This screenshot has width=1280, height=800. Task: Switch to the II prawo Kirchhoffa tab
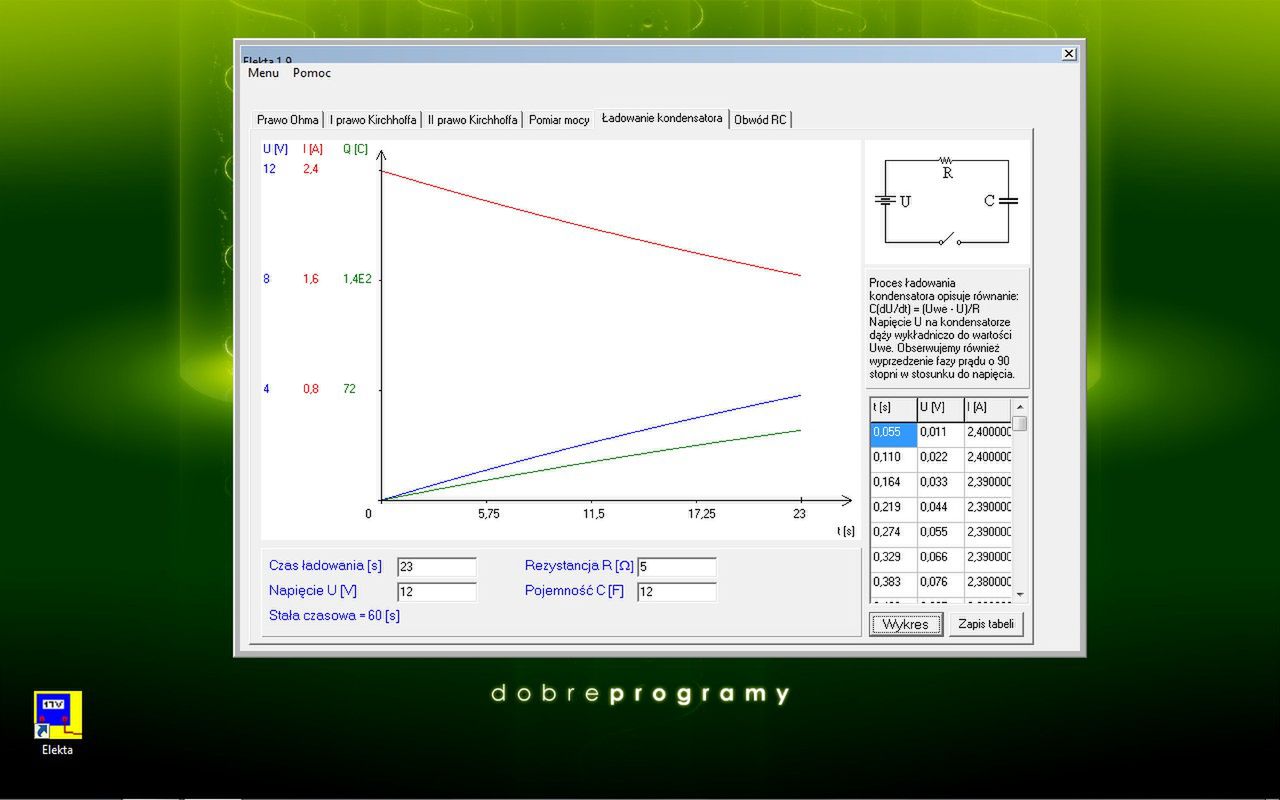point(472,120)
